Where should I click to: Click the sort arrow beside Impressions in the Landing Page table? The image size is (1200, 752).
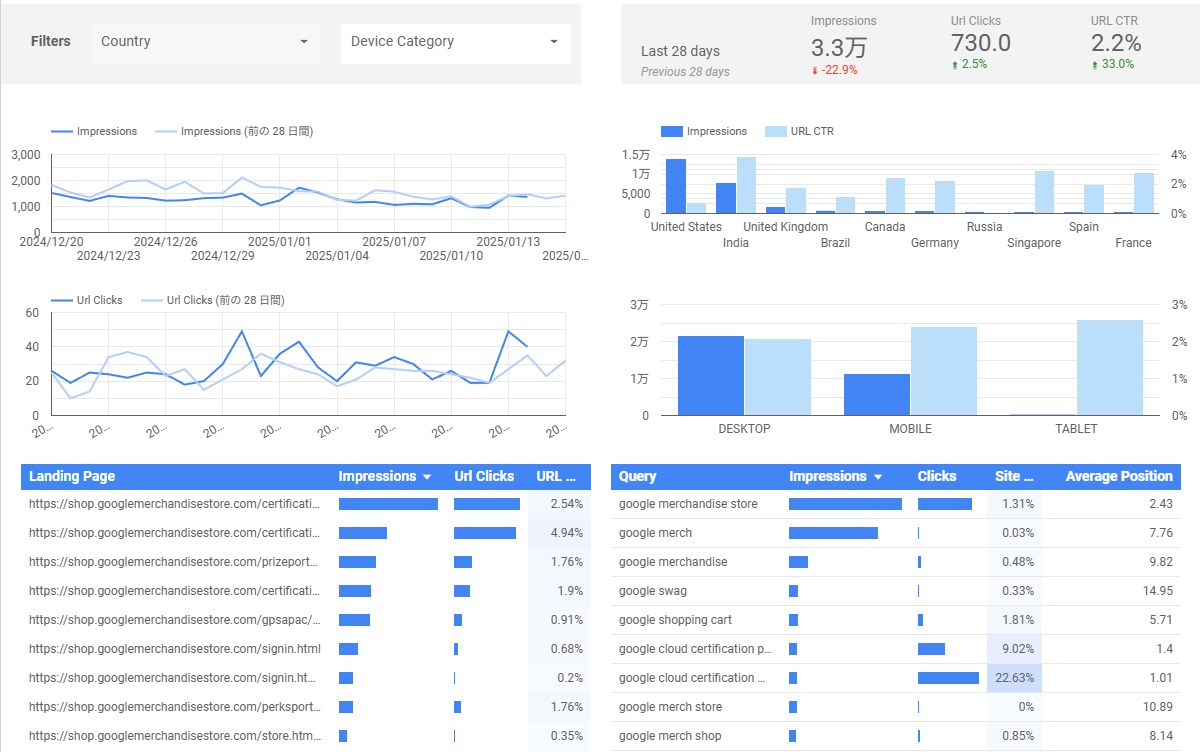[x=427, y=477]
